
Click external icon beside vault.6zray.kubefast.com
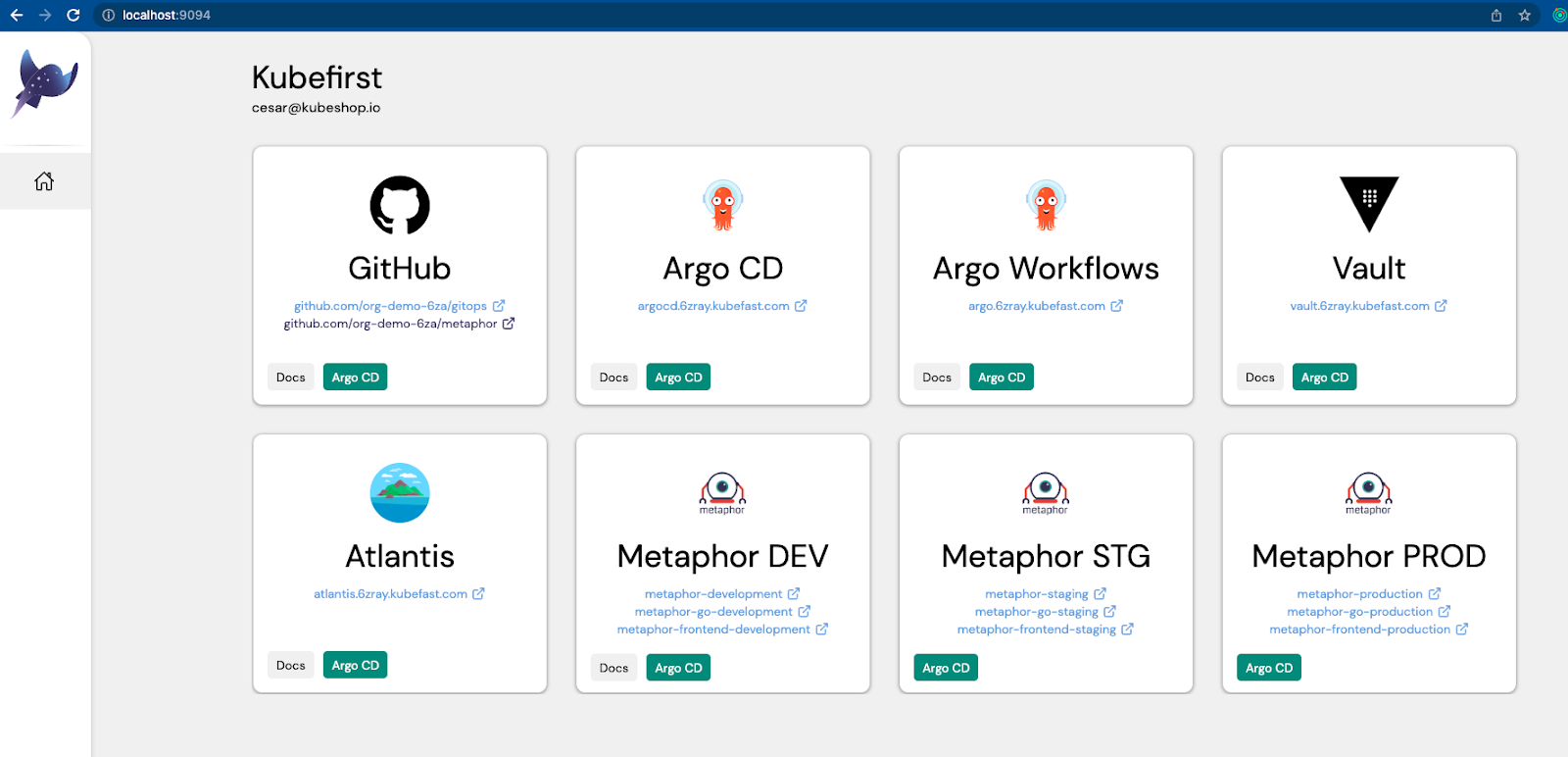1441,306
